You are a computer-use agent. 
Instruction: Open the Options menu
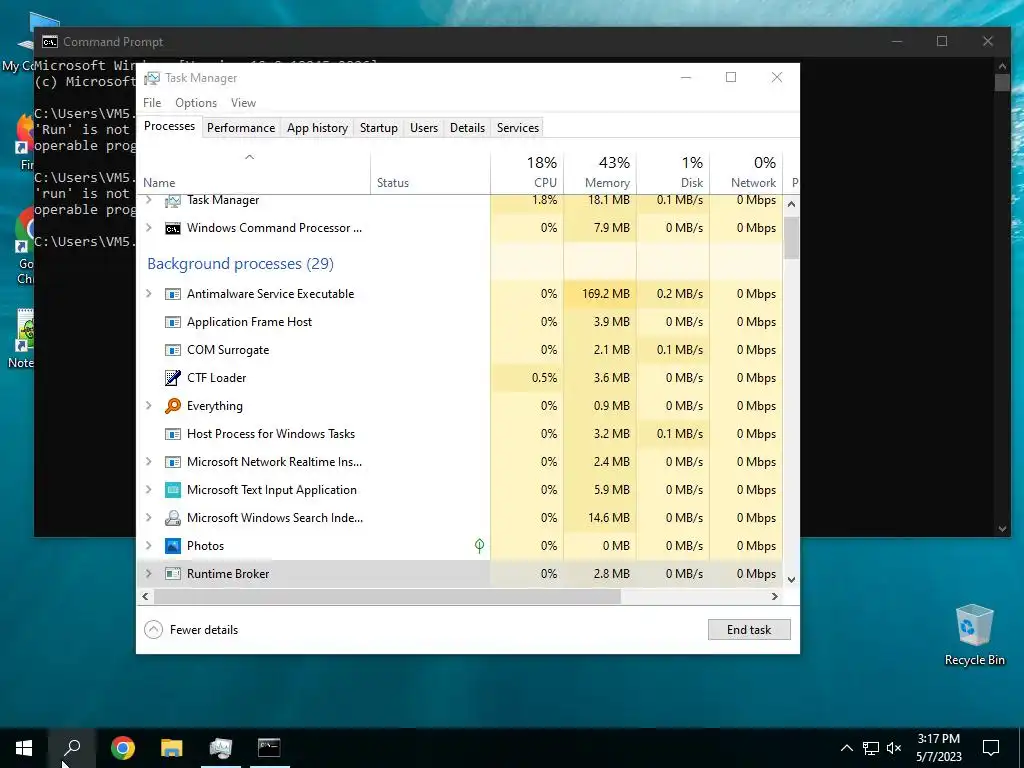click(x=196, y=103)
